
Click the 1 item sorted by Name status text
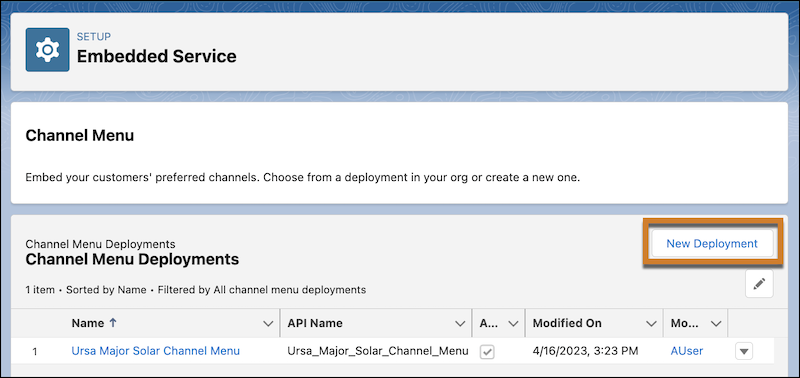click(195, 290)
